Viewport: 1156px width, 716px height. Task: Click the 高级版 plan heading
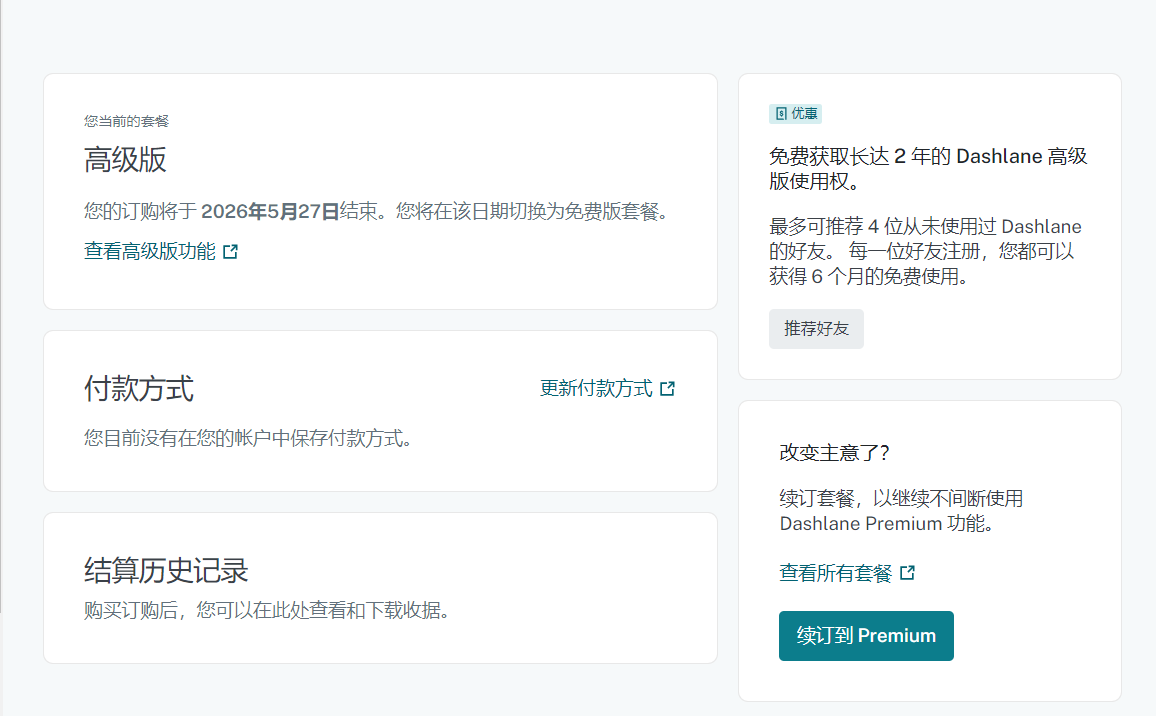[x=125, y=160]
